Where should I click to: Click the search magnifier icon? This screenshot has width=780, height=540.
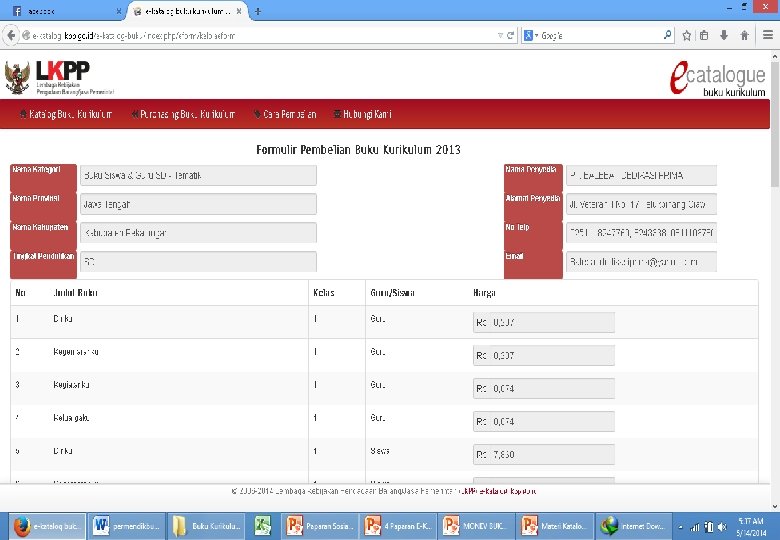coord(667,35)
